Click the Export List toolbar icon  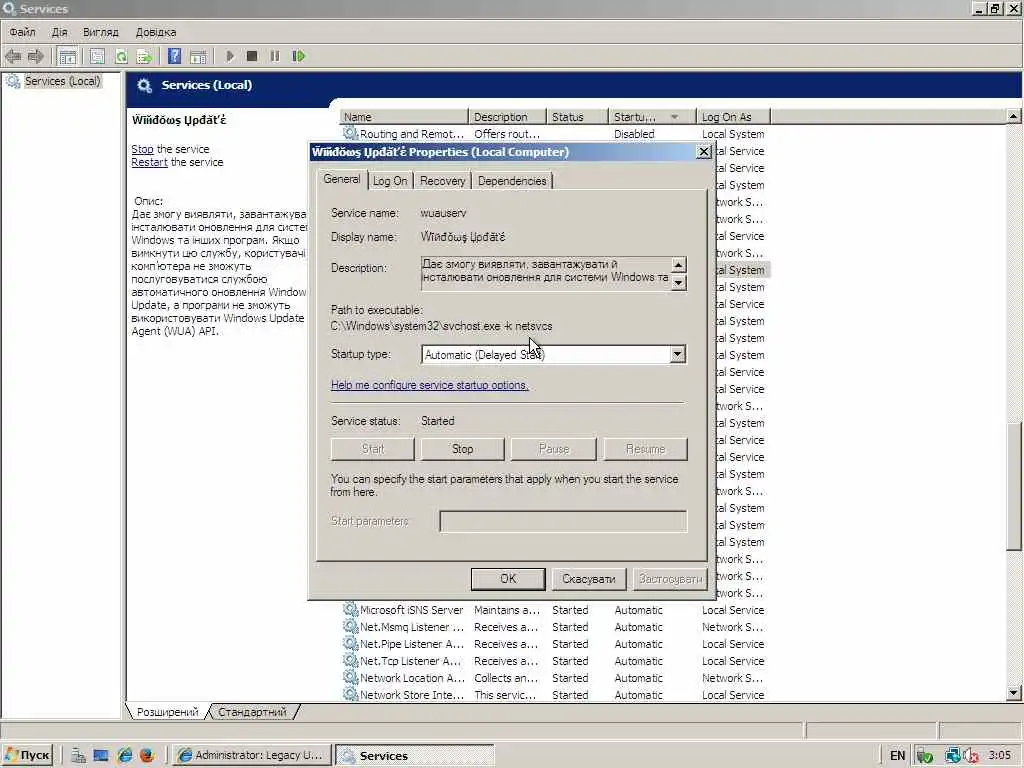[x=144, y=56]
